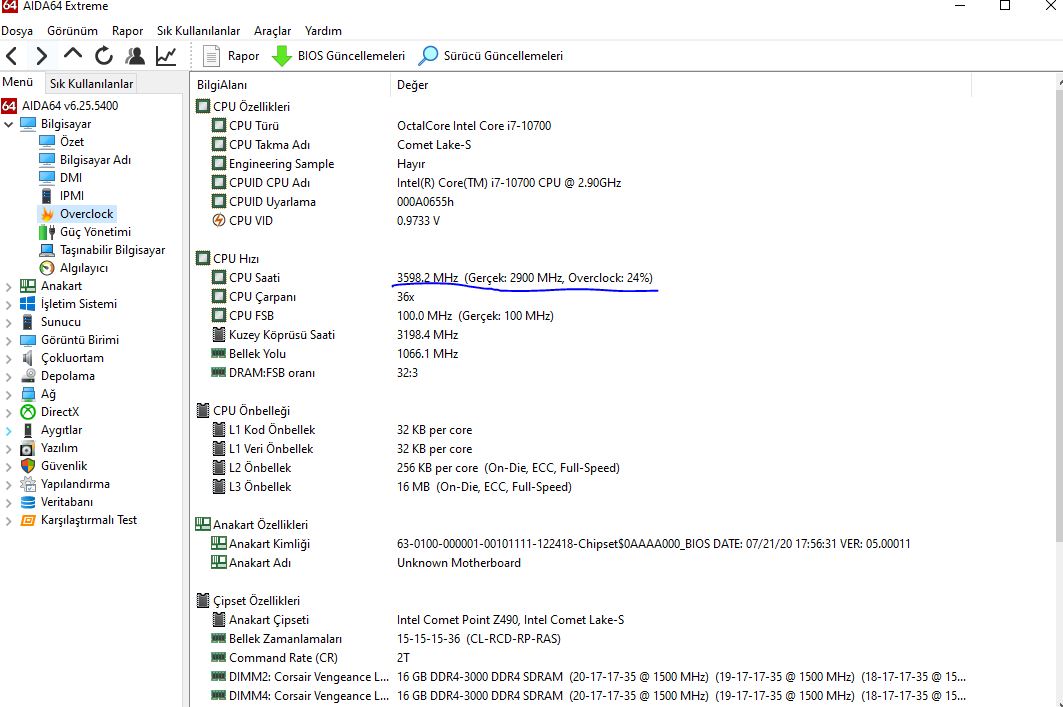Select the CPU VID row
The width and height of the screenshot is (1063, 707).
pyautogui.click(x=251, y=221)
